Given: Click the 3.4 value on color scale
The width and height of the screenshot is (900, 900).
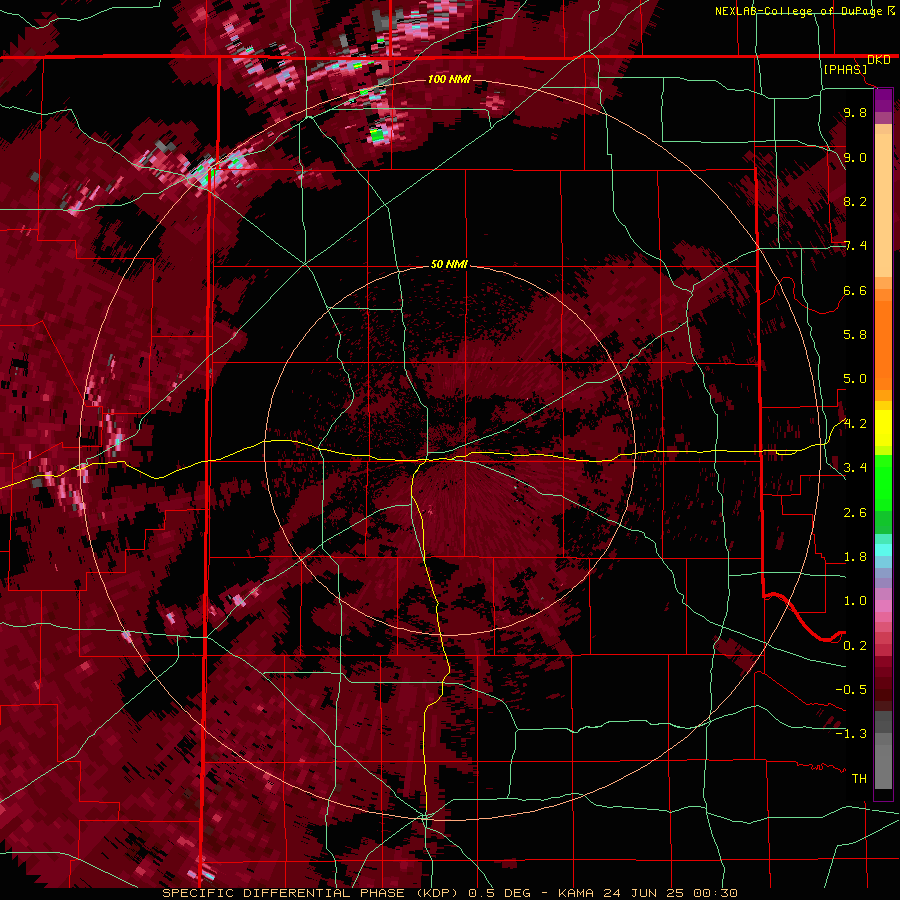Looking at the screenshot, I should tap(855, 468).
